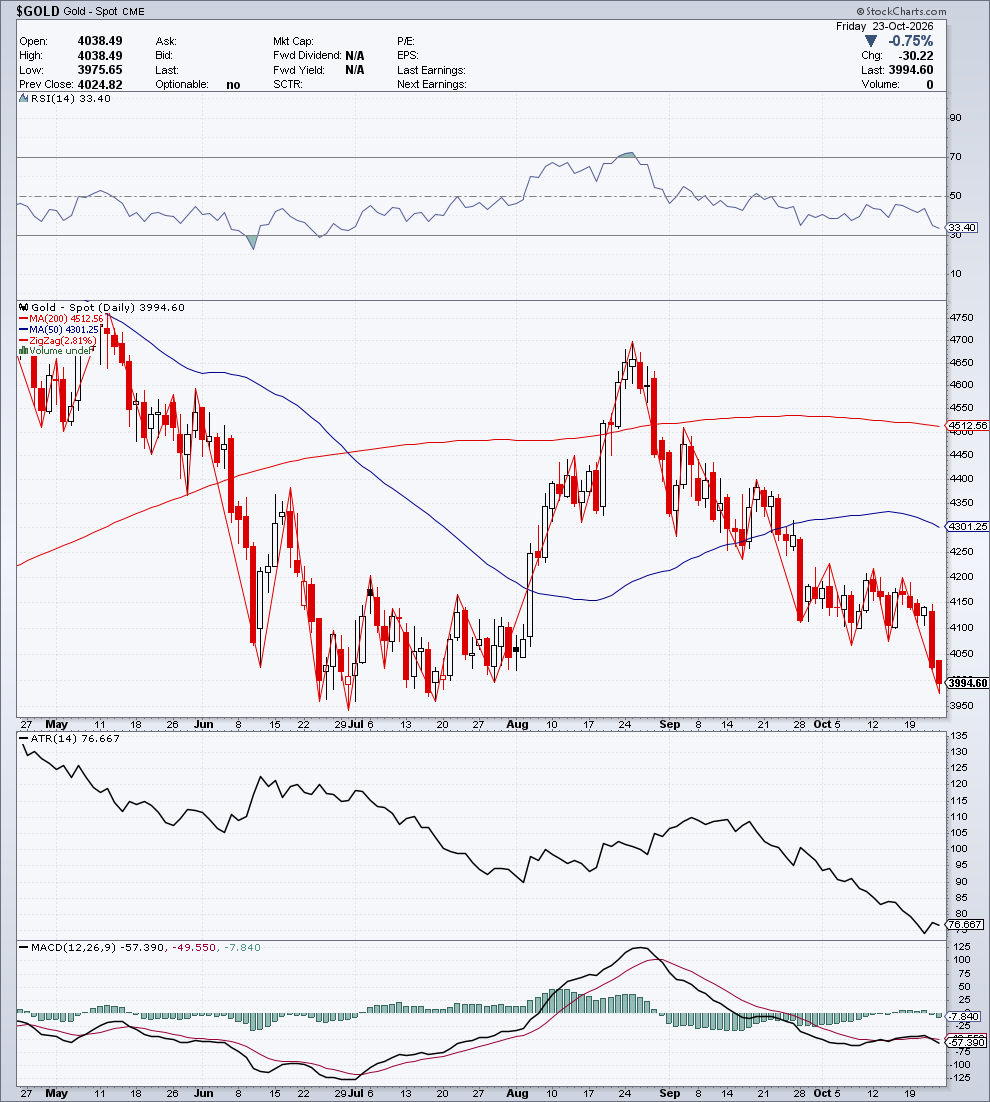Click the red line swatch beside ZigZag(2.81%)

[x=23, y=341]
